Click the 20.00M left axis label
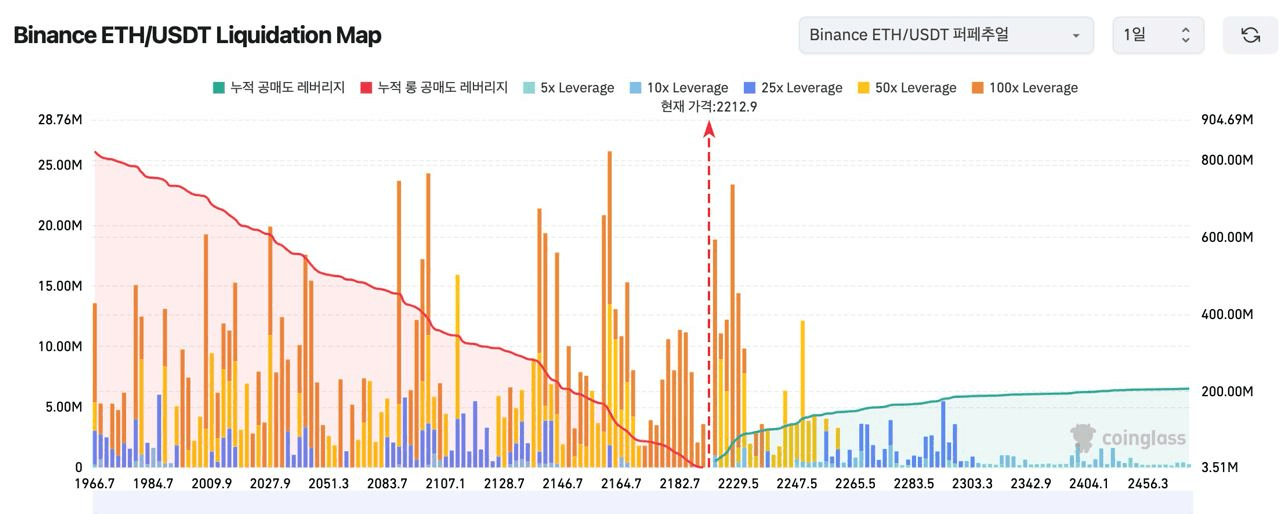The height and width of the screenshot is (514, 1280). [x=59, y=226]
